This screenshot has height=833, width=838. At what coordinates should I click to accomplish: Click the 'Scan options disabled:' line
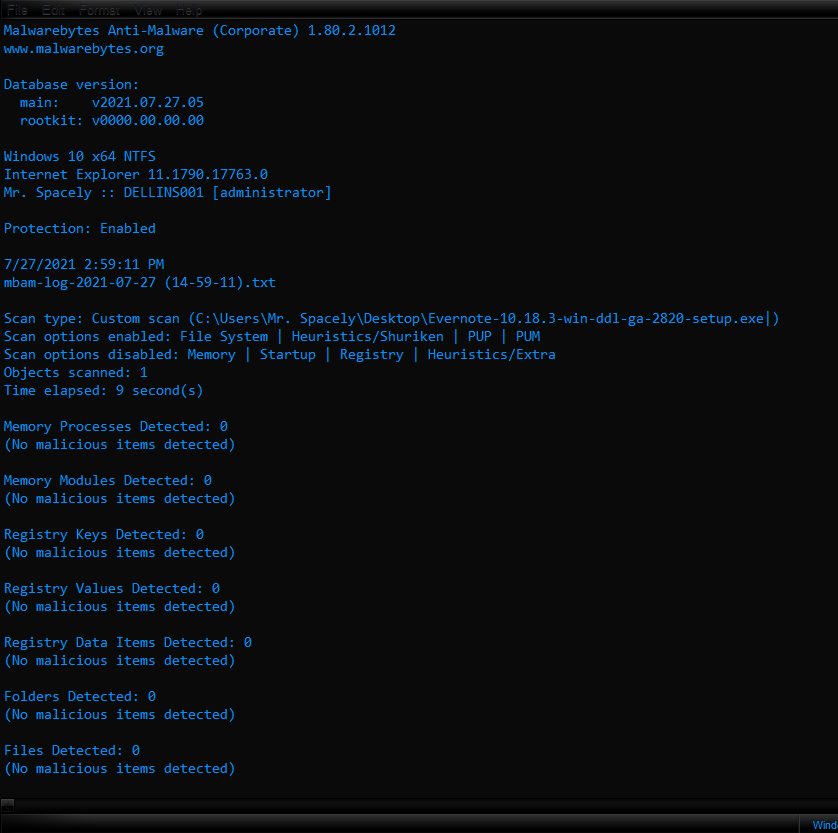tap(280, 355)
